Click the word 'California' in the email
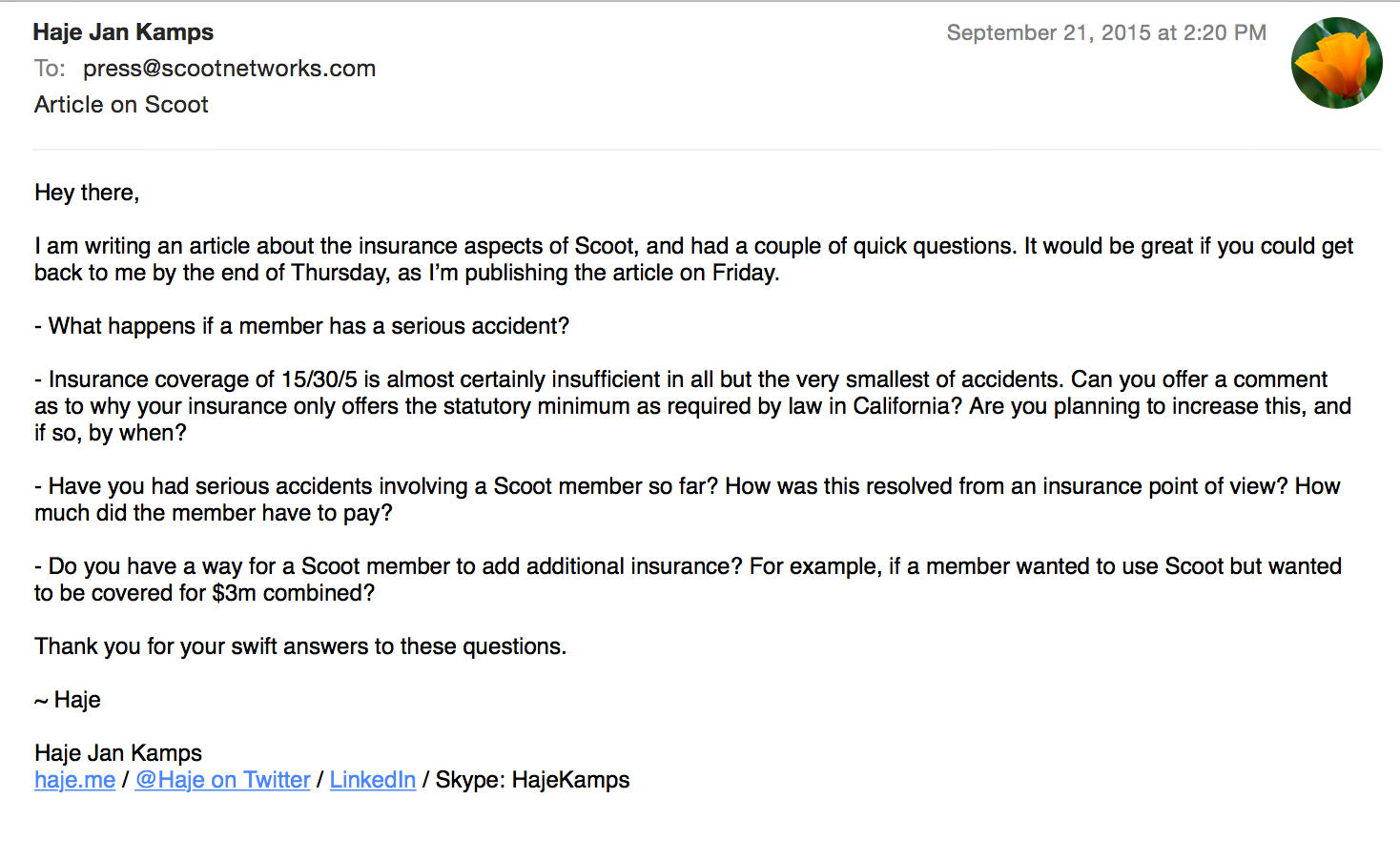Screen dimensions: 1400x860 click(906, 406)
